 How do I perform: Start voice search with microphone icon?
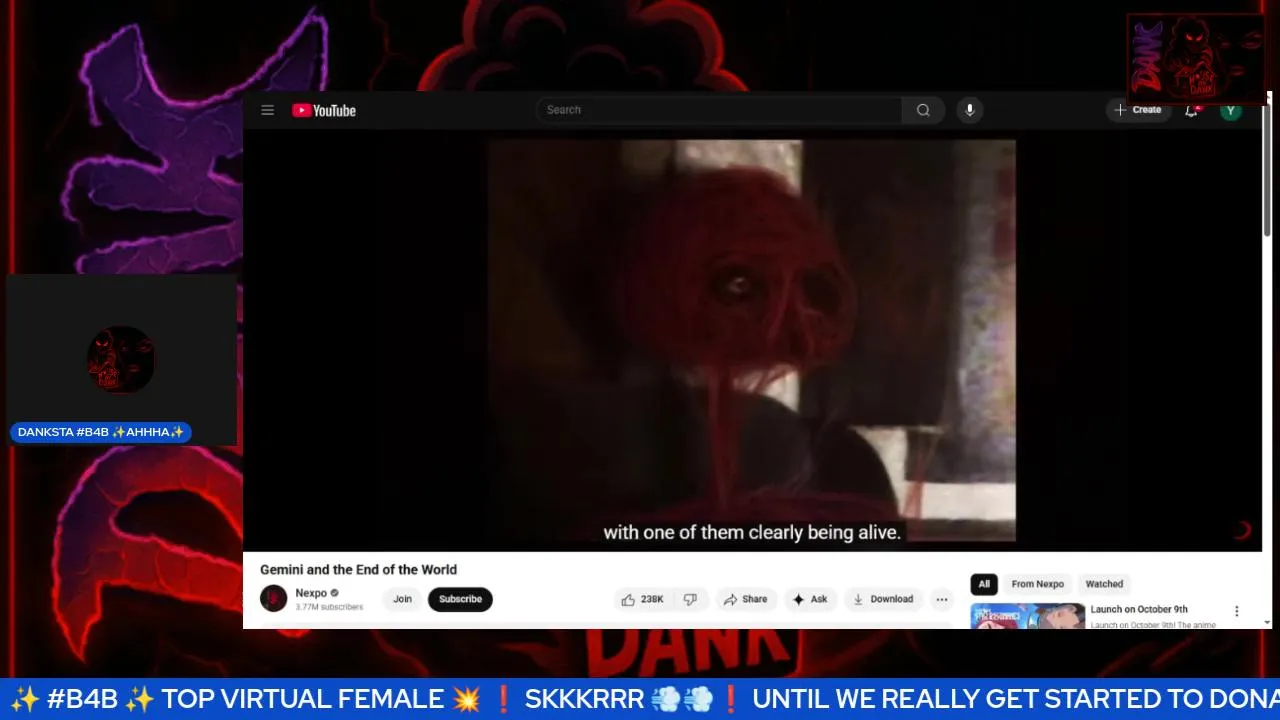[x=969, y=110]
